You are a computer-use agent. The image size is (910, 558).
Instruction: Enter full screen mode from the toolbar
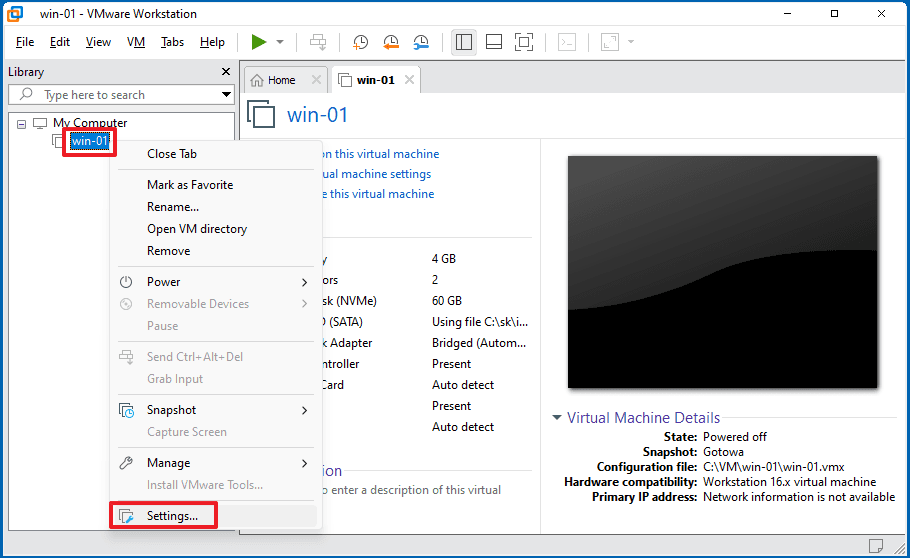point(524,42)
